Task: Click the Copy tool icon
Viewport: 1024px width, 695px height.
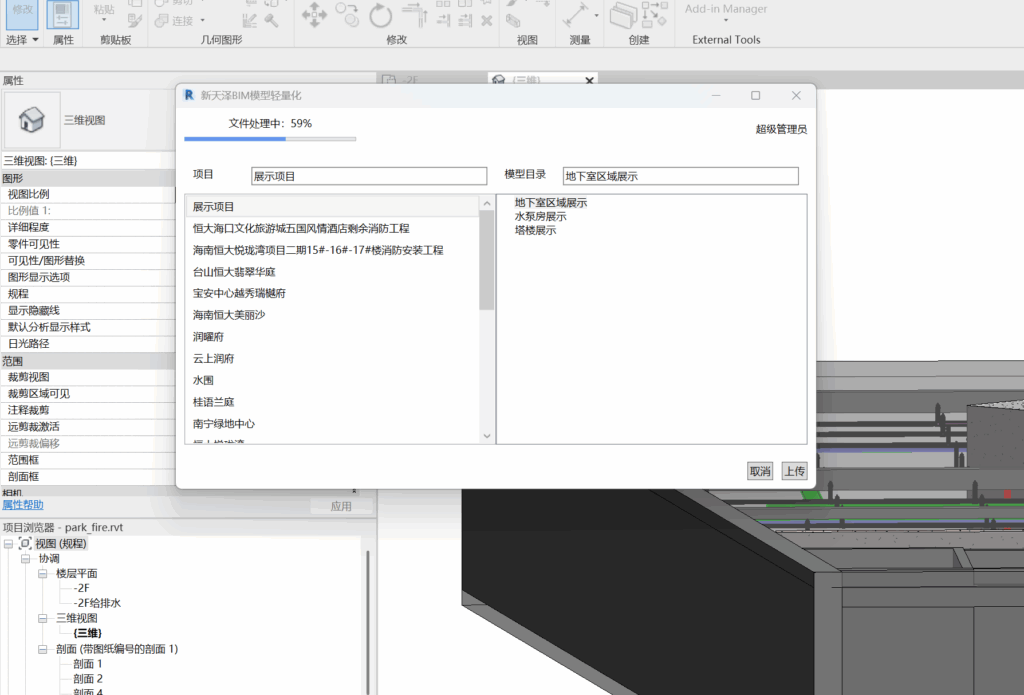Action: click(347, 14)
